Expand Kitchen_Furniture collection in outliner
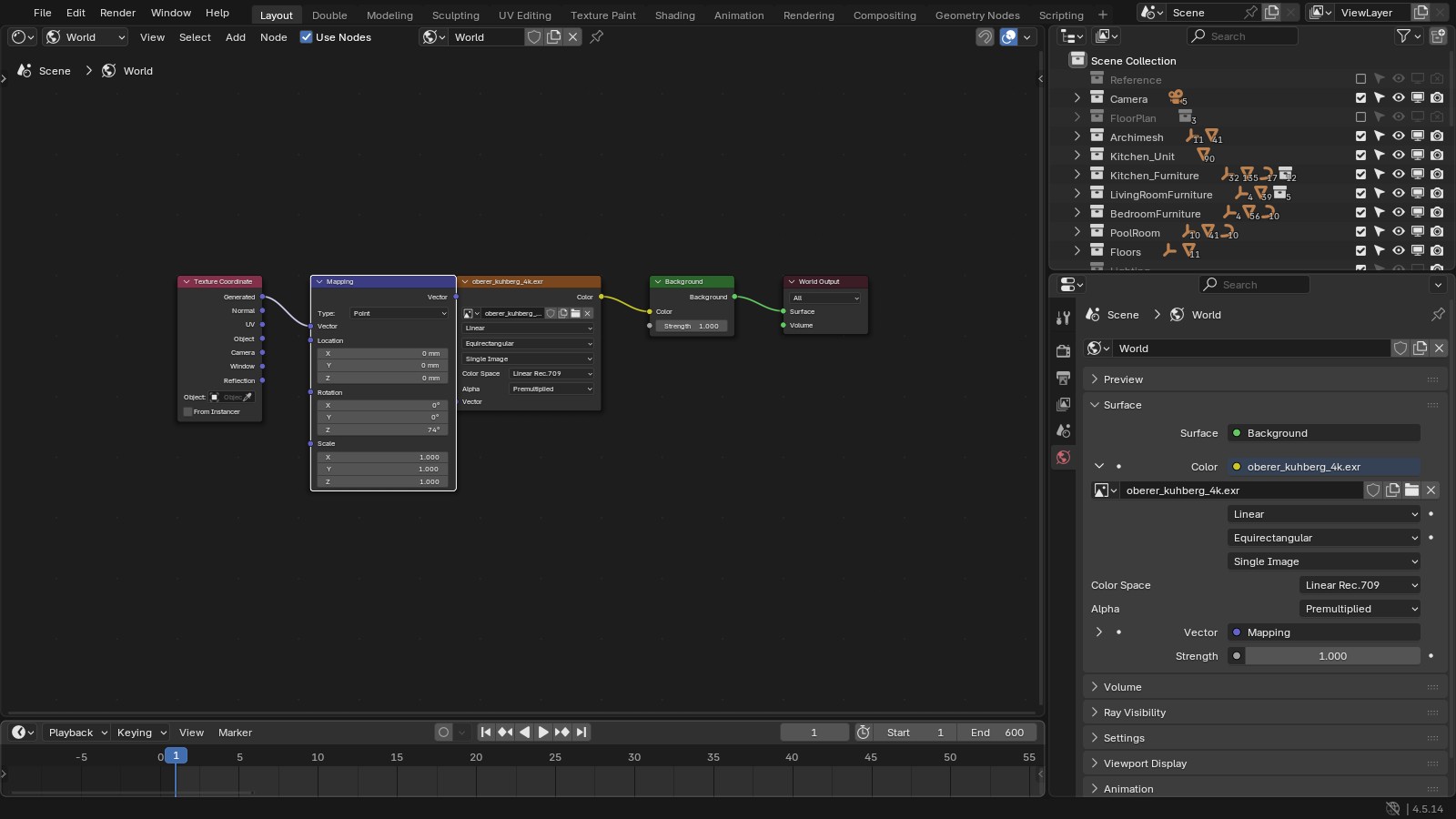Image resolution: width=1456 pixels, height=819 pixels. pyautogui.click(x=1077, y=175)
